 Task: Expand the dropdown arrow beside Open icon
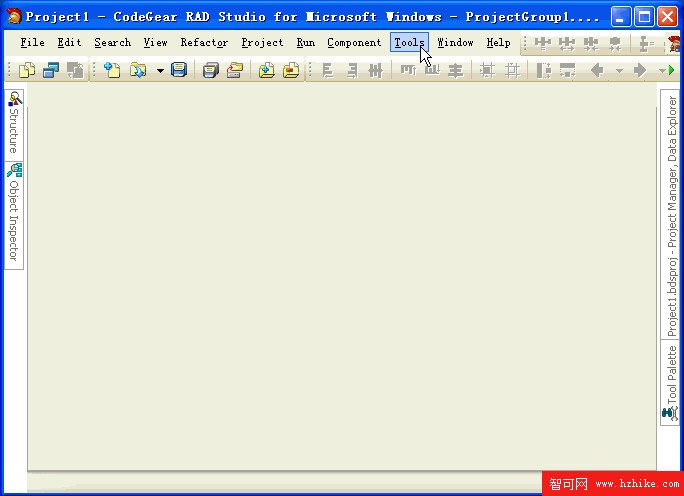point(161,71)
